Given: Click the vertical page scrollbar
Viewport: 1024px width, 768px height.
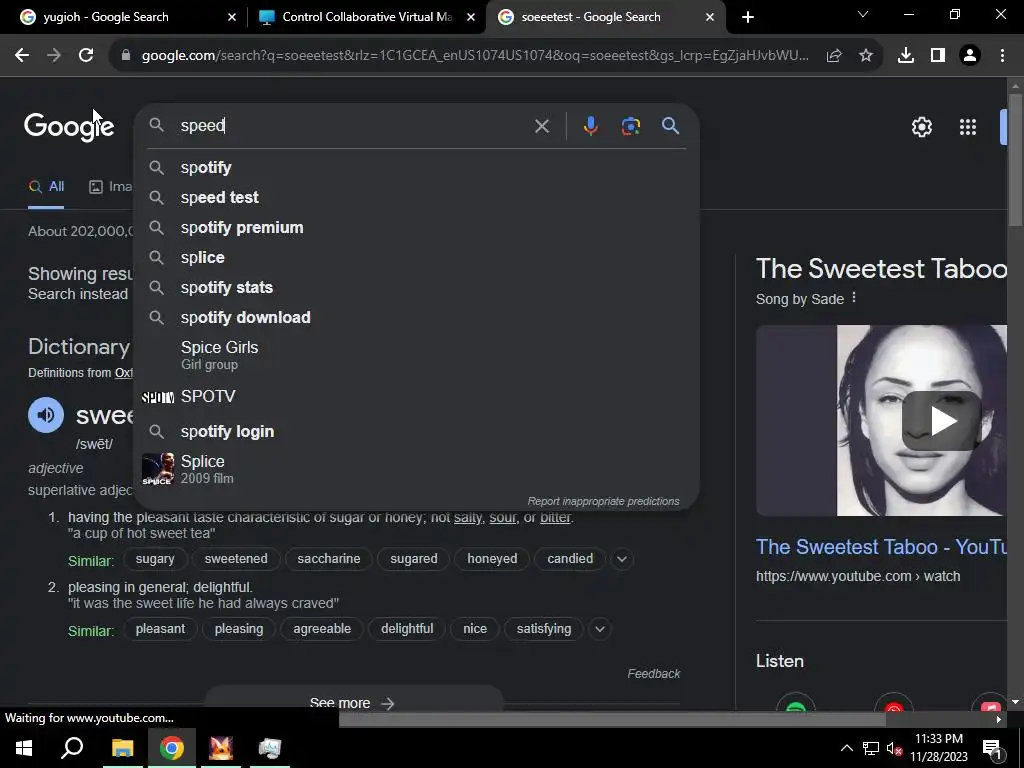Looking at the screenshot, I should pyautogui.click(x=1015, y=161).
